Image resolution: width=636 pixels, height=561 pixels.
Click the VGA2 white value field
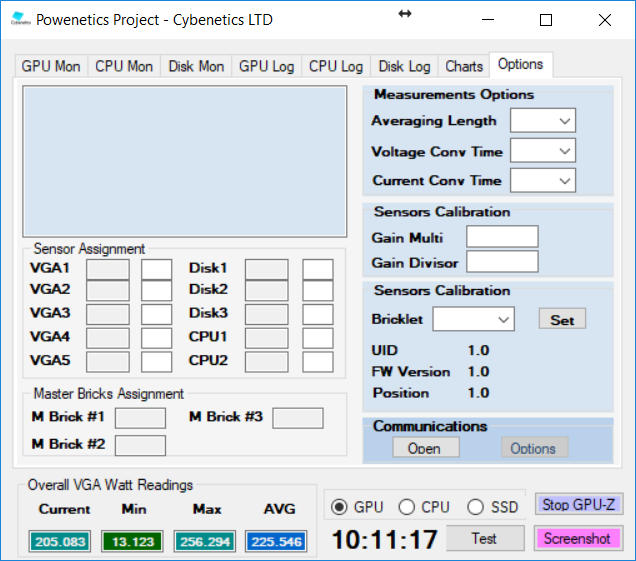point(157,290)
